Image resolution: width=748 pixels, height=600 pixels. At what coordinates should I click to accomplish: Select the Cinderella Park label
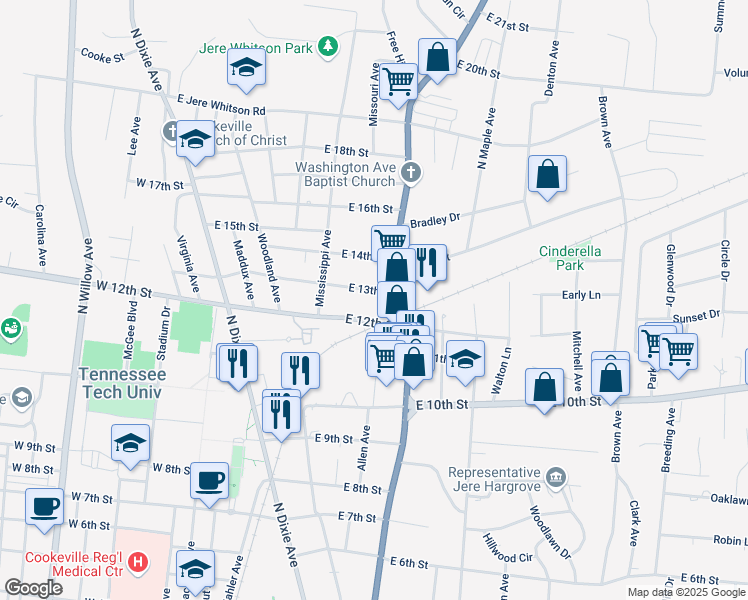point(570,258)
